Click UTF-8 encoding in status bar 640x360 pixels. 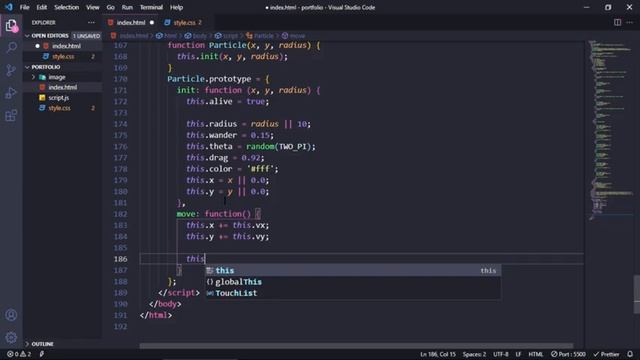tap(500, 354)
